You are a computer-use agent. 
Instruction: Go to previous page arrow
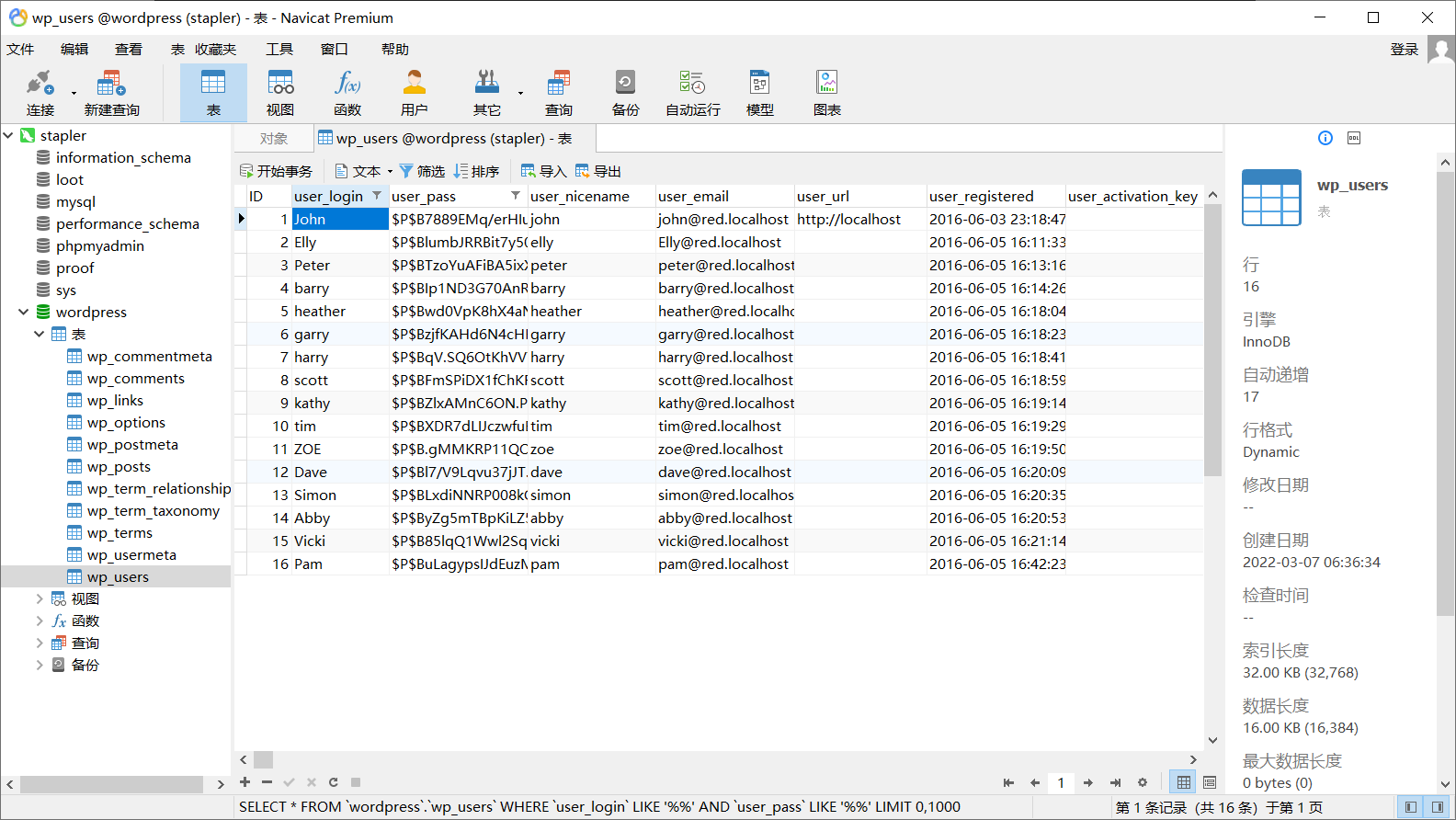[1035, 782]
